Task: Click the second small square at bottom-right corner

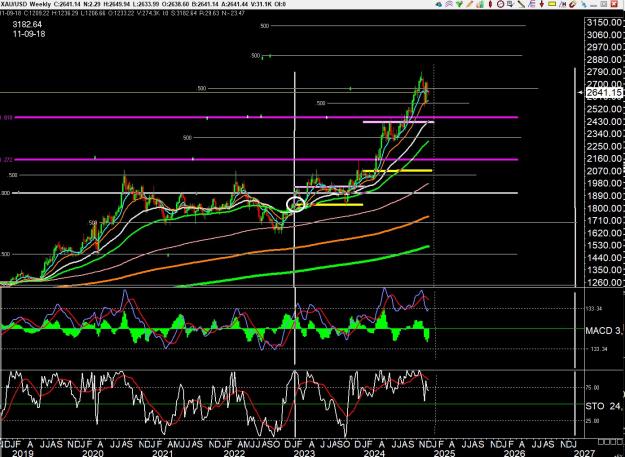Action: click(x=606, y=441)
